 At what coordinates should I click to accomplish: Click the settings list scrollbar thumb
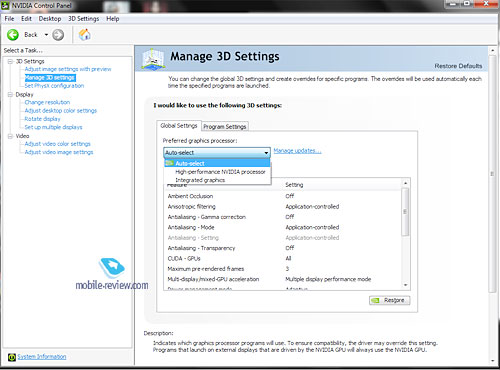coord(405,212)
